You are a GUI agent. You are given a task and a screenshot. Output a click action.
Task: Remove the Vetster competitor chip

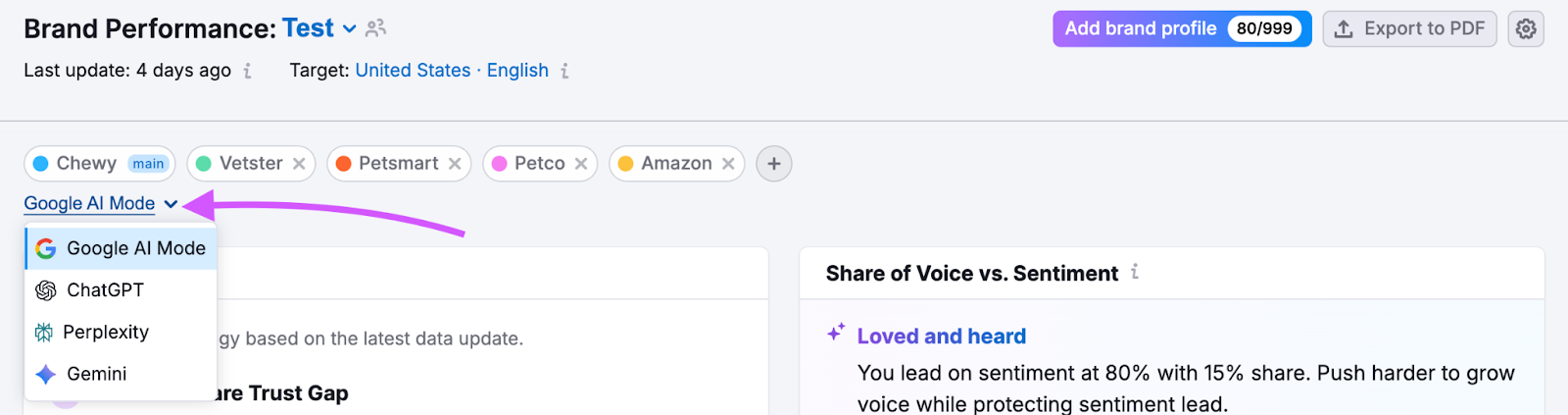[299, 164]
